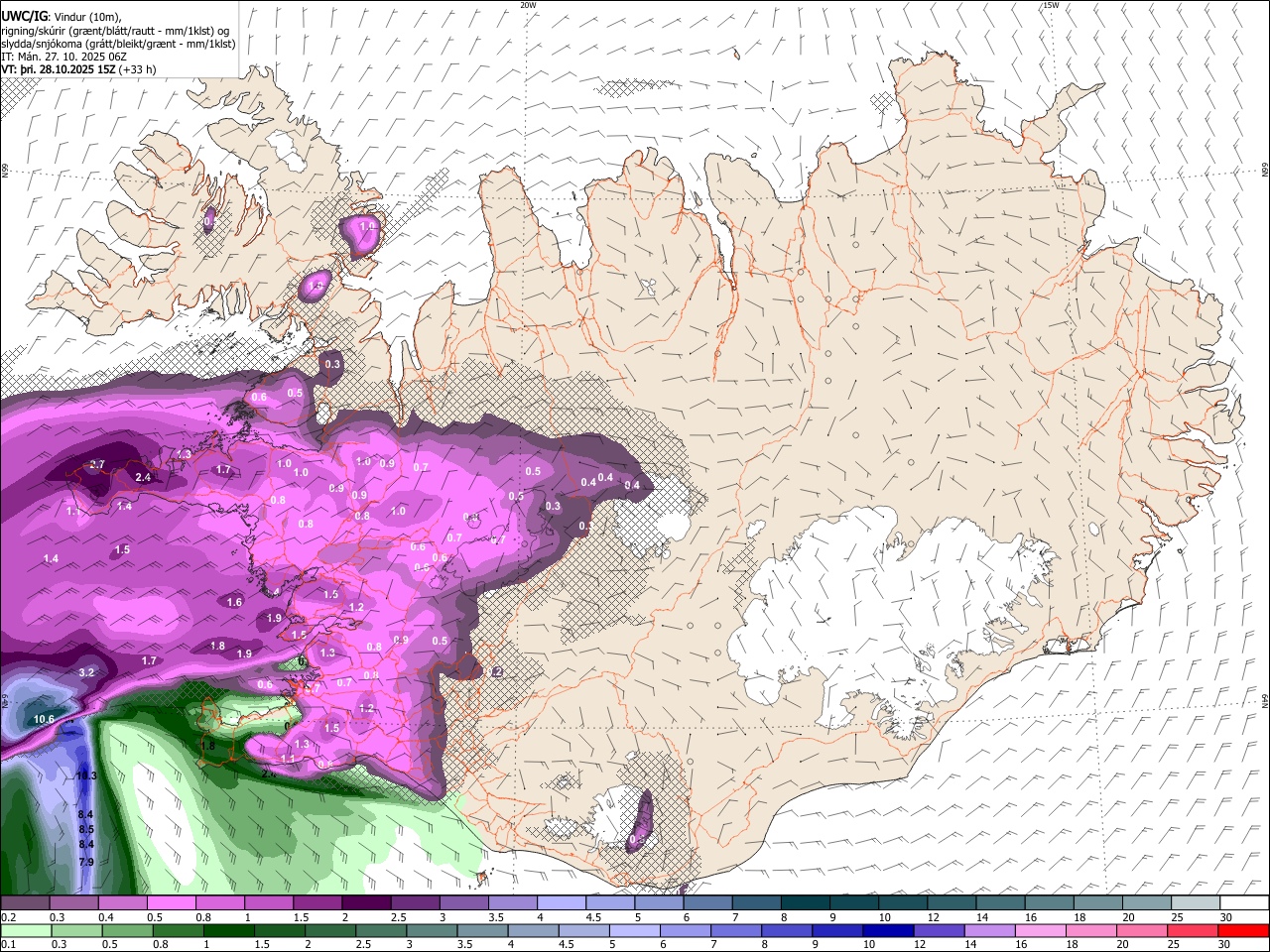Click the 'IT: Mán. 27. 10. 2025 06Z' line
Image resolution: width=1270 pixels, height=952 pixels.
[x=63, y=57]
